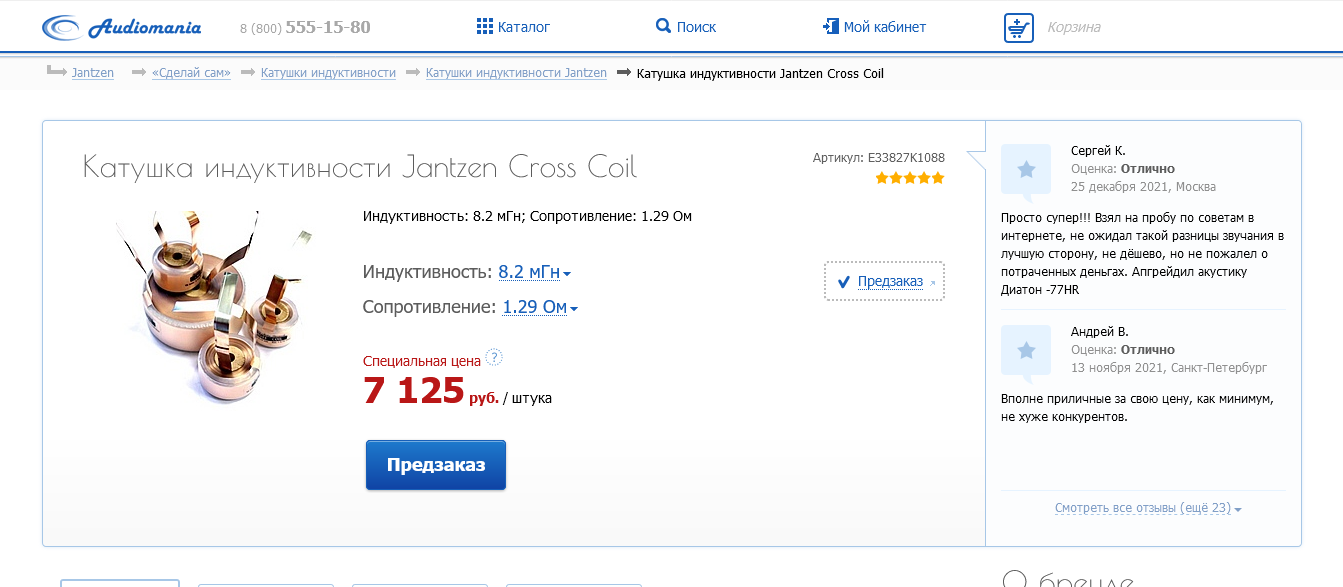This screenshot has height=587, width=1343.
Task: Select the Артикул: E33827K1088 text
Action: (878, 157)
